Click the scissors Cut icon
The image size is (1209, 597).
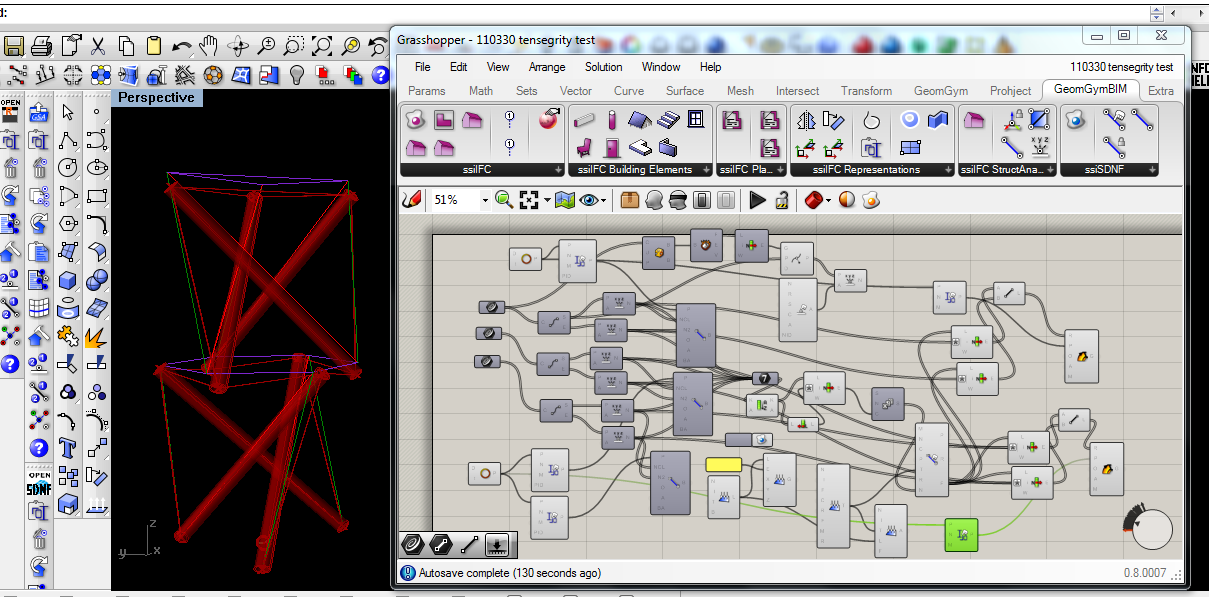[98, 46]
